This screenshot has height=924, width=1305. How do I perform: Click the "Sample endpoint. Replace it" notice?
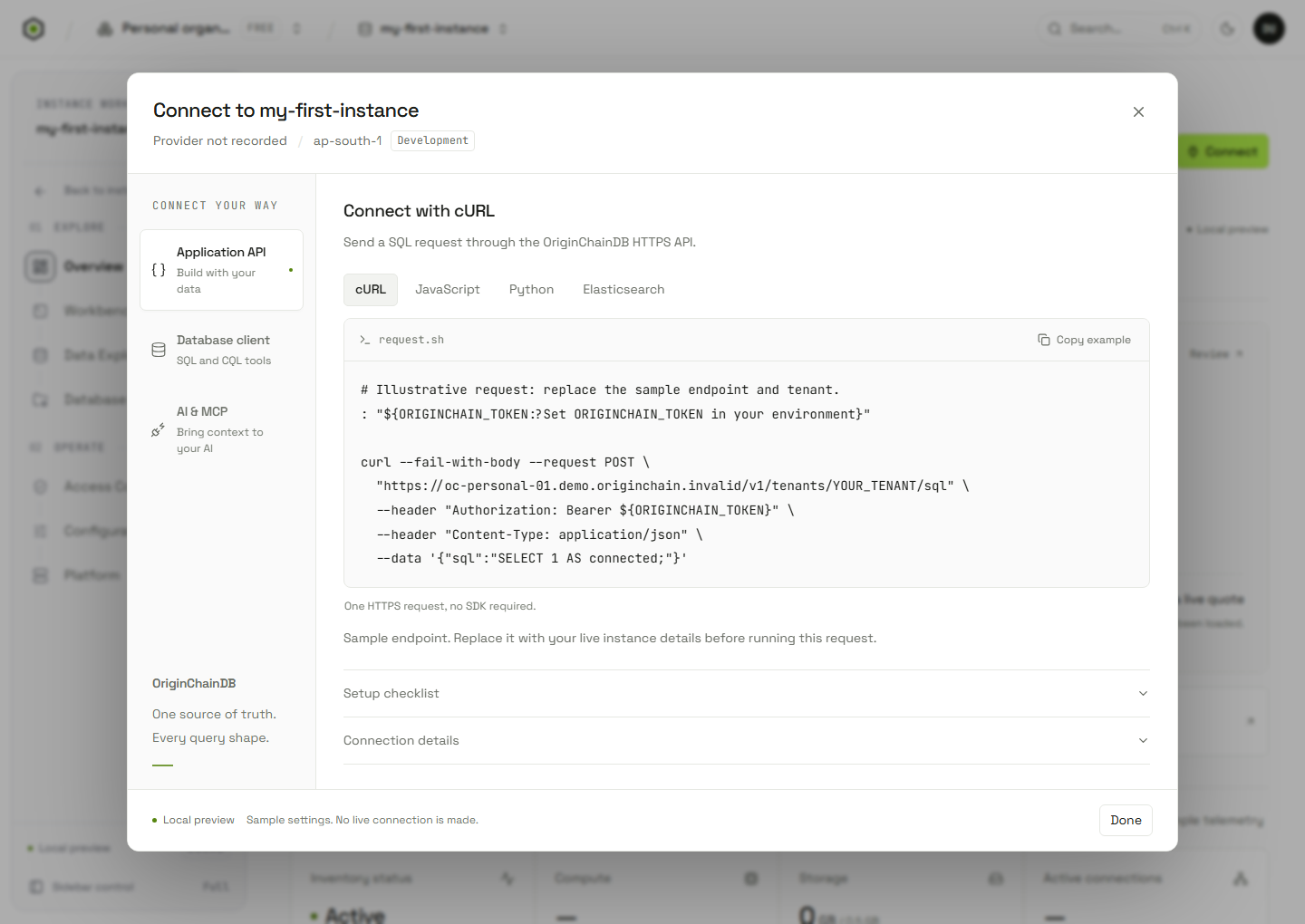coord(610,638)
